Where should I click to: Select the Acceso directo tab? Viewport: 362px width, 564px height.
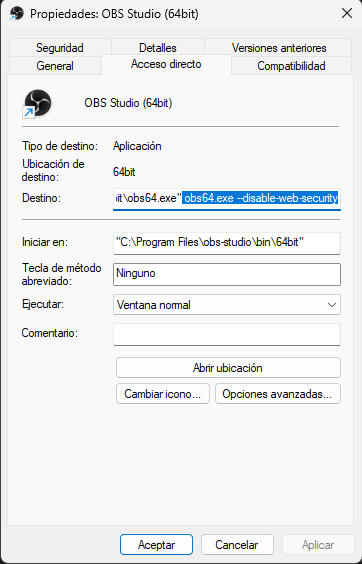coord(166,64)
